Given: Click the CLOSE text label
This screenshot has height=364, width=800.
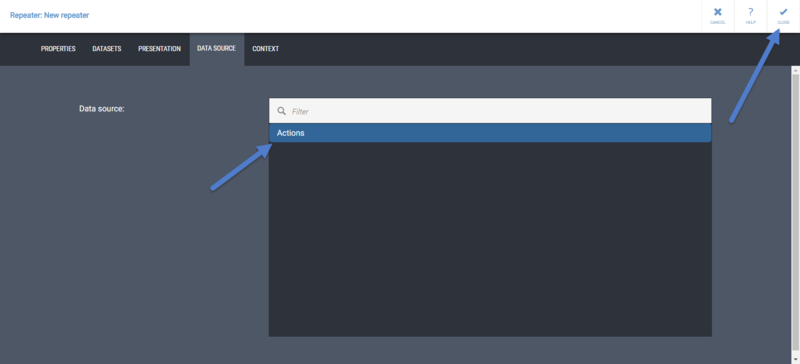Looking at the screenshot, I should 783,22.
